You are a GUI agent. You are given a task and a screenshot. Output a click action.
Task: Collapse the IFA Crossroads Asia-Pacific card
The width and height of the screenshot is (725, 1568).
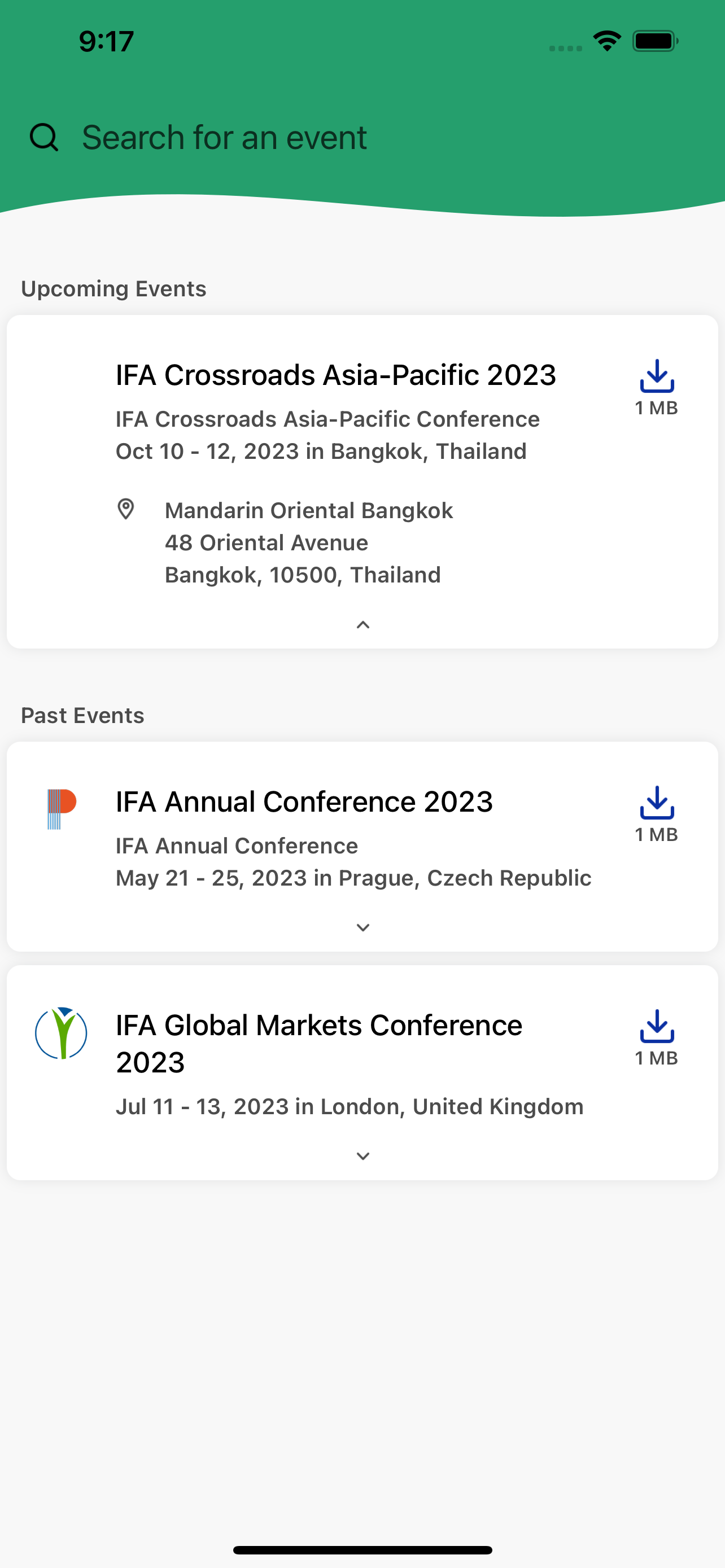coord(363,625)
